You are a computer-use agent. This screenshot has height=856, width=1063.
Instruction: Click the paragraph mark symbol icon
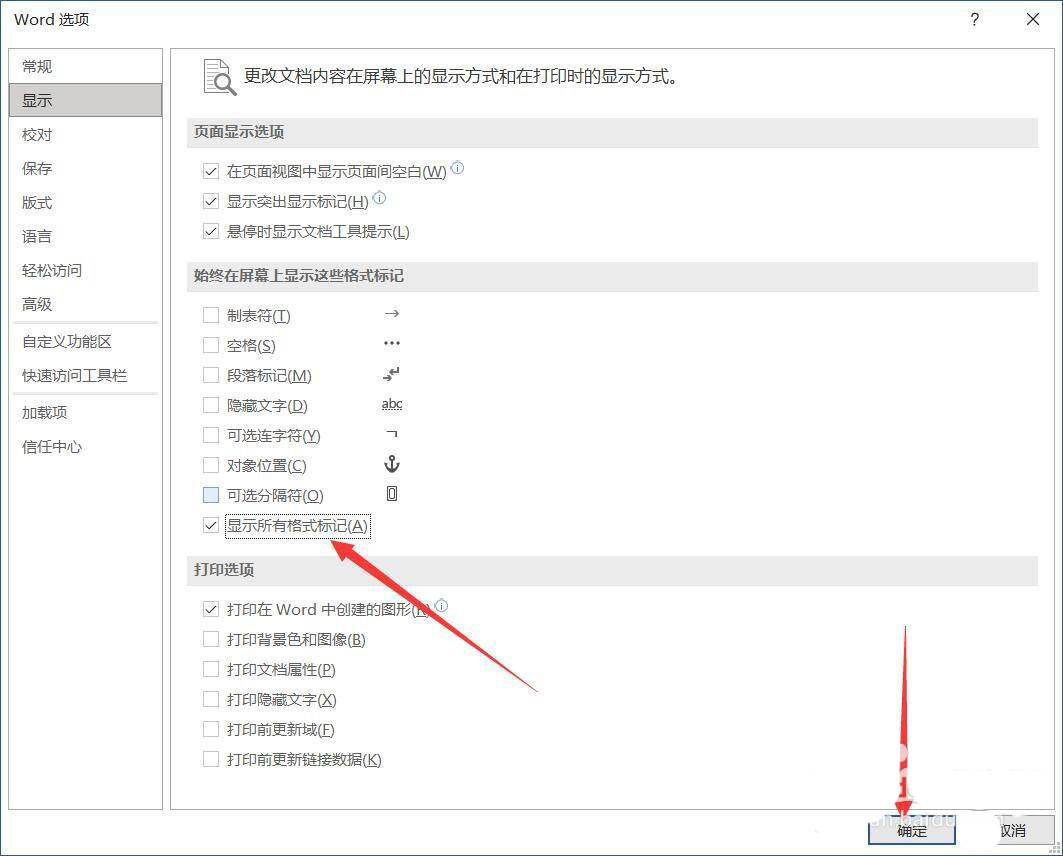(391, 374)
